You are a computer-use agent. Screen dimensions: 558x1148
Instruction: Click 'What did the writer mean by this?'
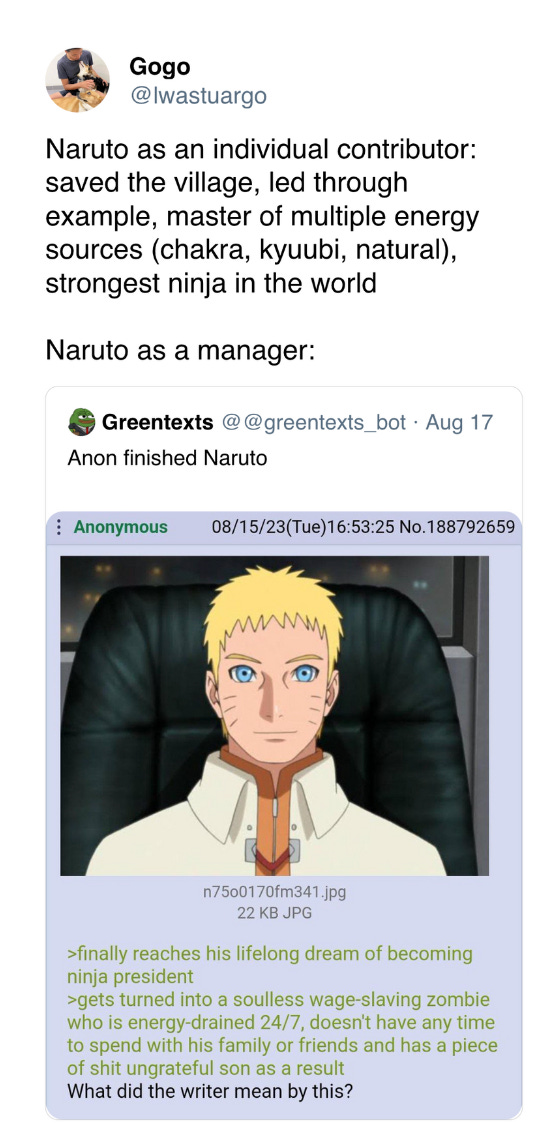point(210,1091)
